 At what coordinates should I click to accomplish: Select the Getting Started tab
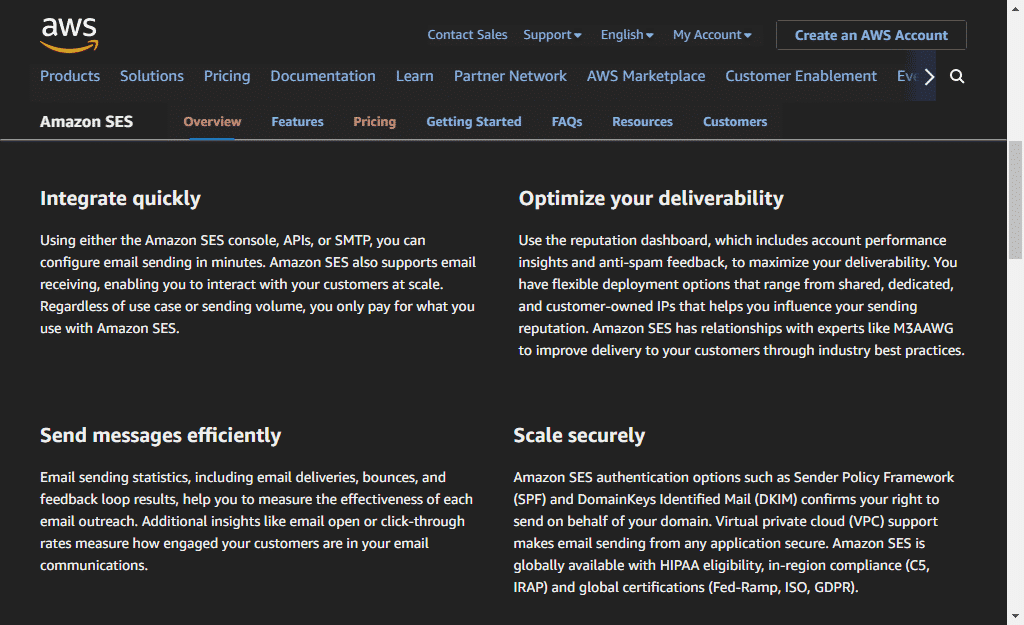coord(473,121)
